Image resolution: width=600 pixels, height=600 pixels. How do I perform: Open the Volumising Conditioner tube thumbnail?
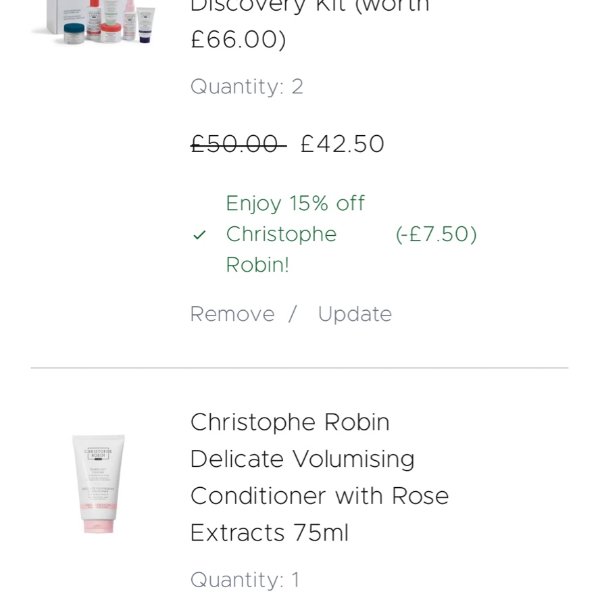pyautogui.click(x=98, y=483)
